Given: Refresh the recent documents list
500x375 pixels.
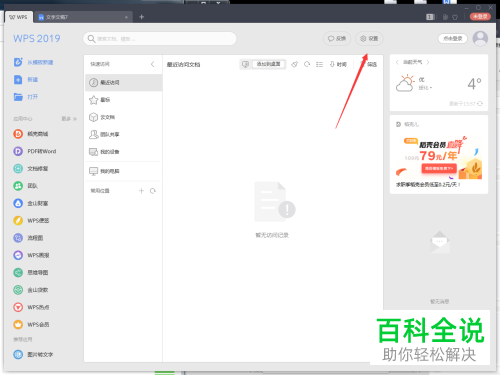Looking at the screenshot, I should [x=307, y=64].
